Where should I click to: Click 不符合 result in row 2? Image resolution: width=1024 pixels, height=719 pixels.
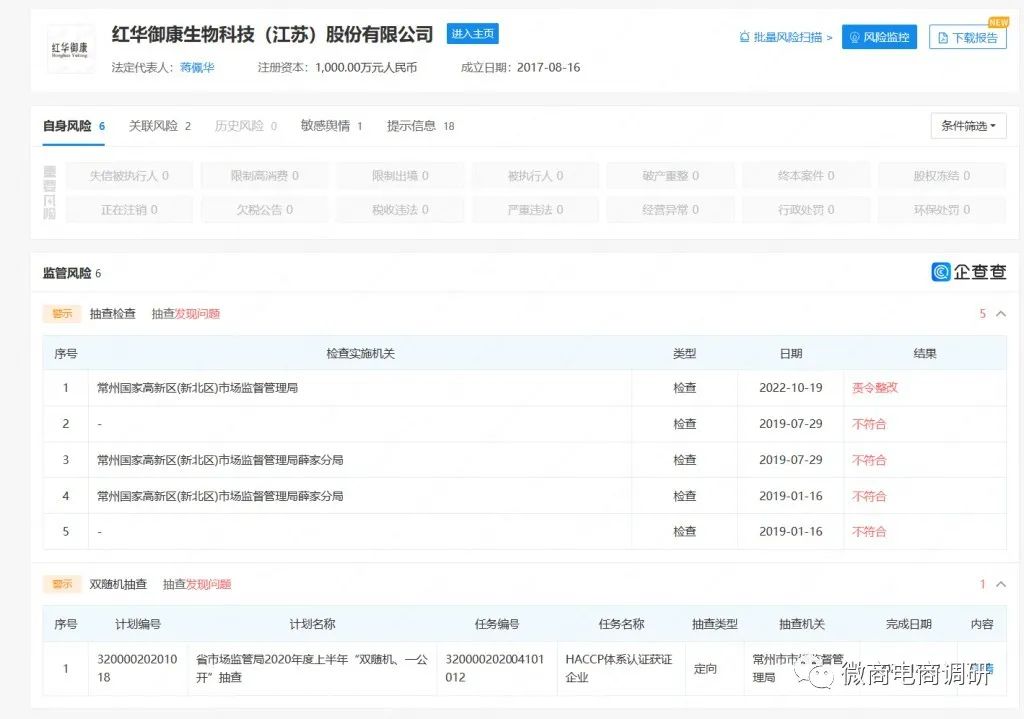869,424
